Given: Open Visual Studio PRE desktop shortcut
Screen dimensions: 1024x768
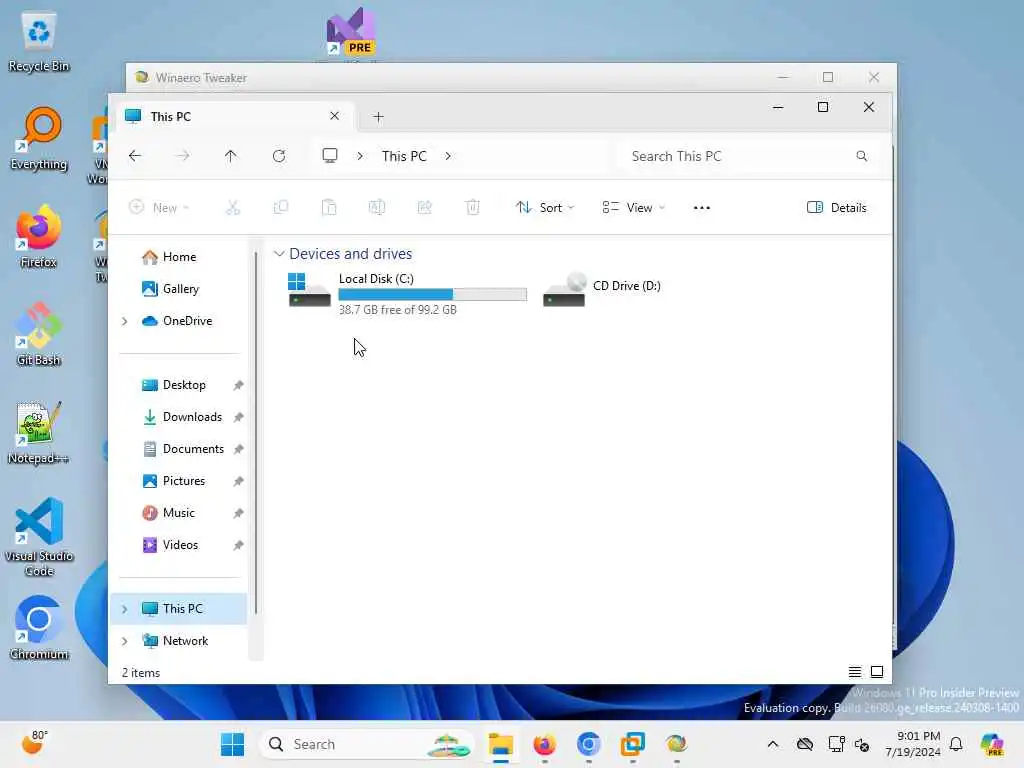Looking at the screenshot, I should click(x=351, y=33).
